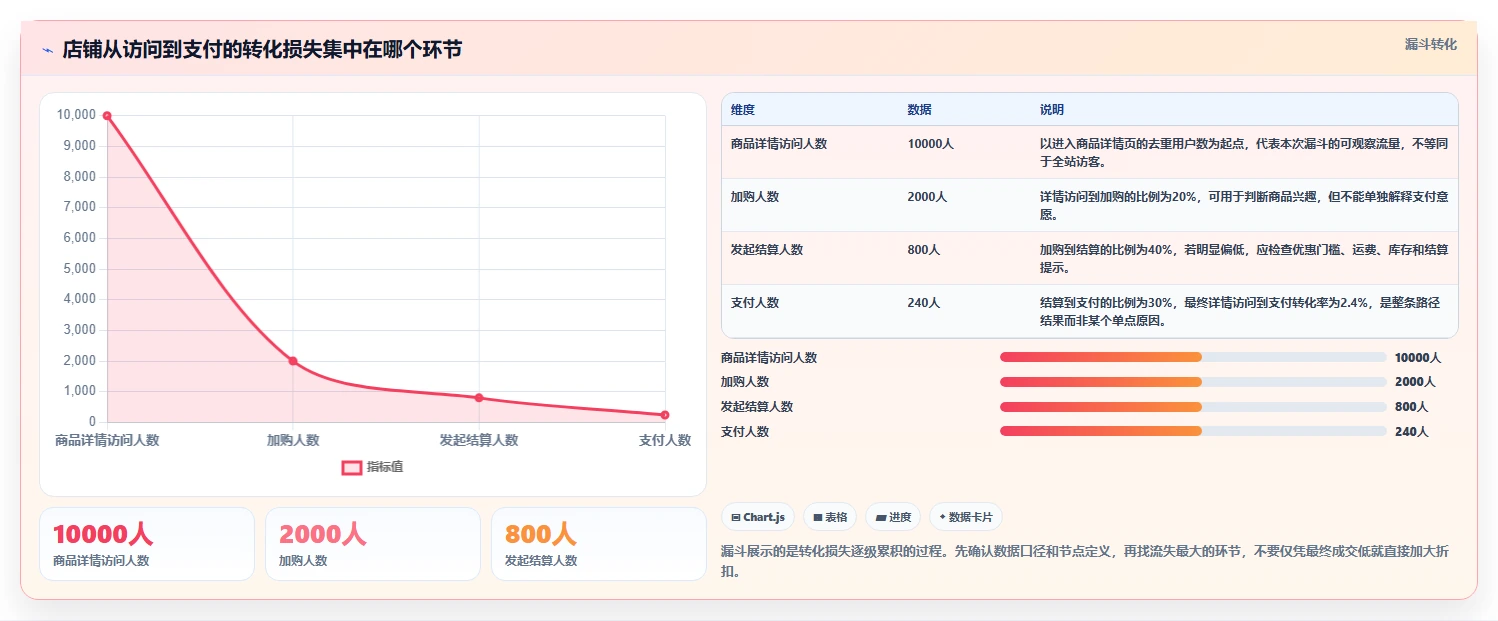Screen dimensions: 1498x621
Task: Click the 2000人 label beside the progress bar
Action: 1415,382
